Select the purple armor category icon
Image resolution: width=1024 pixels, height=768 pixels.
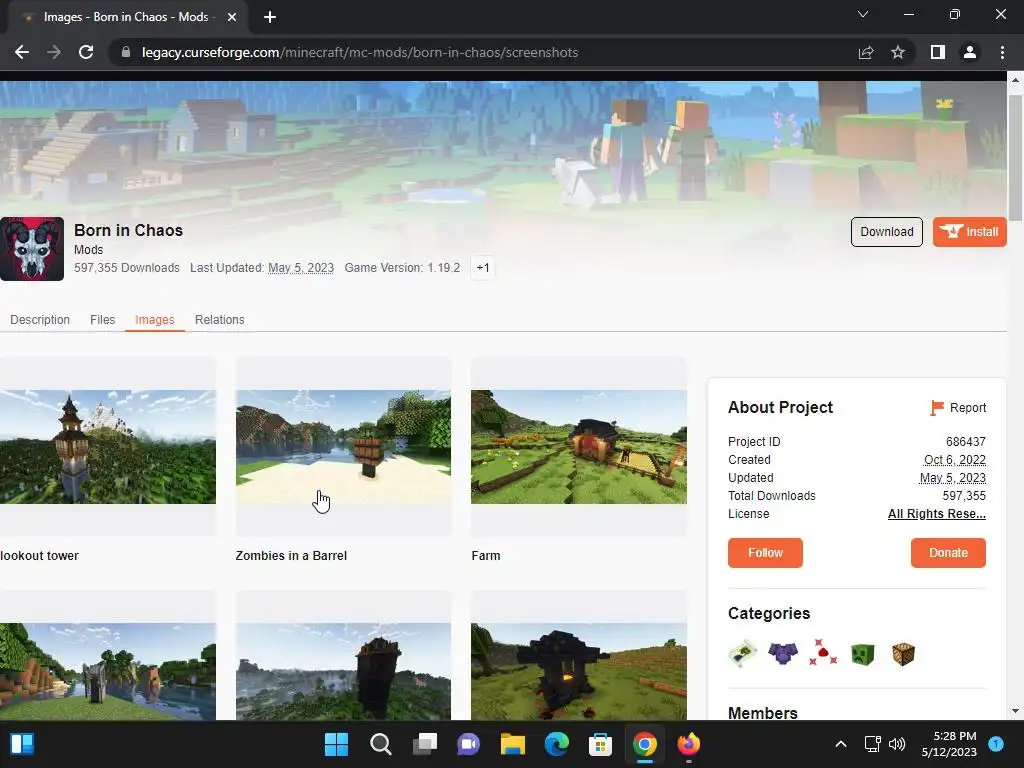point(783,653)
